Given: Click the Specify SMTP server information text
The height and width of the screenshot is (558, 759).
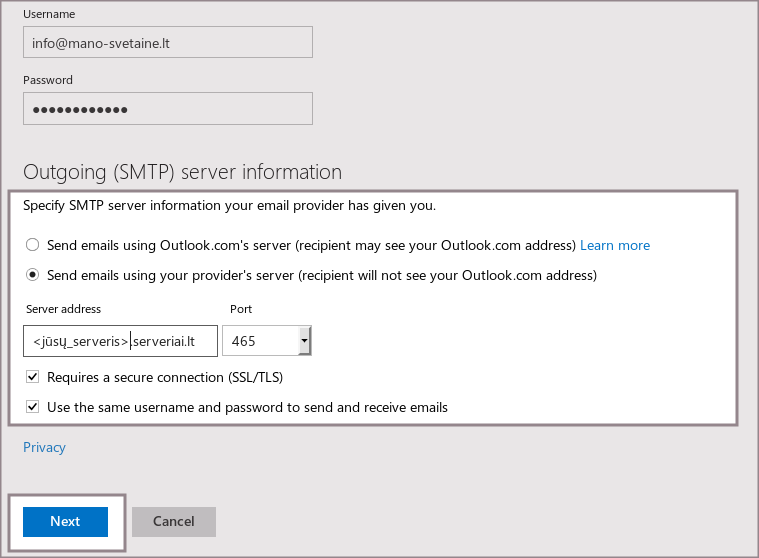Looking at the screenshot, I should coord(229,206).
